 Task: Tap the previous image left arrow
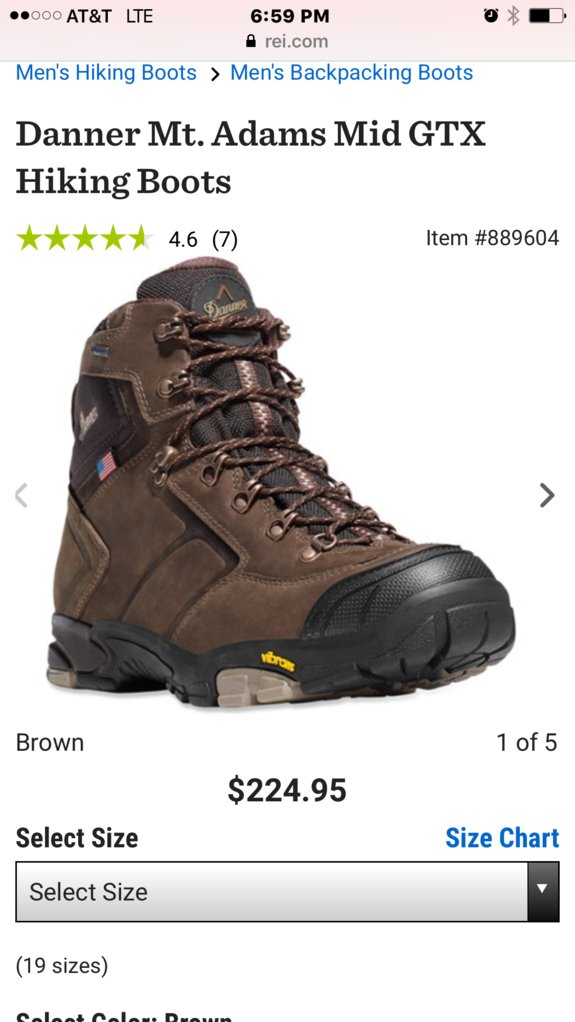pos(21,495)
